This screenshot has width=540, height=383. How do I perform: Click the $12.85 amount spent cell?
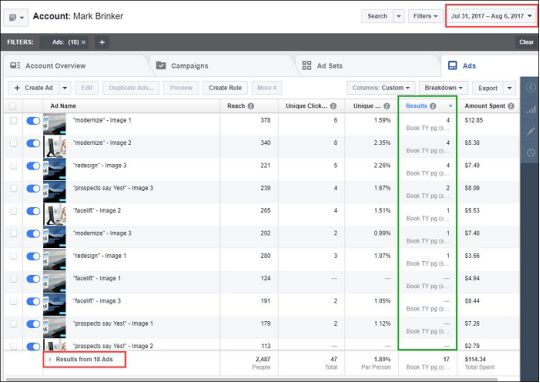click(474, 121)
